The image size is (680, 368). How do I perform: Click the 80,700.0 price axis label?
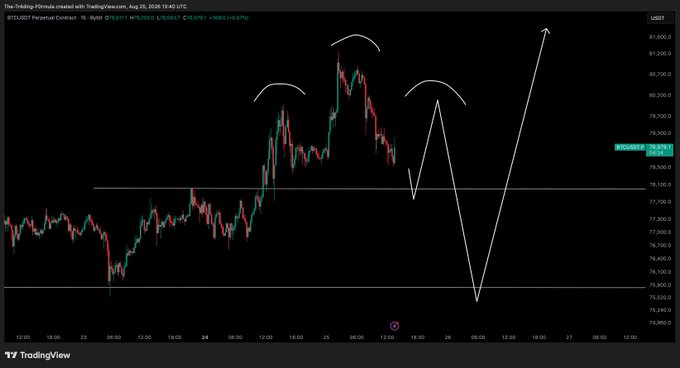[x=660, y=74]
